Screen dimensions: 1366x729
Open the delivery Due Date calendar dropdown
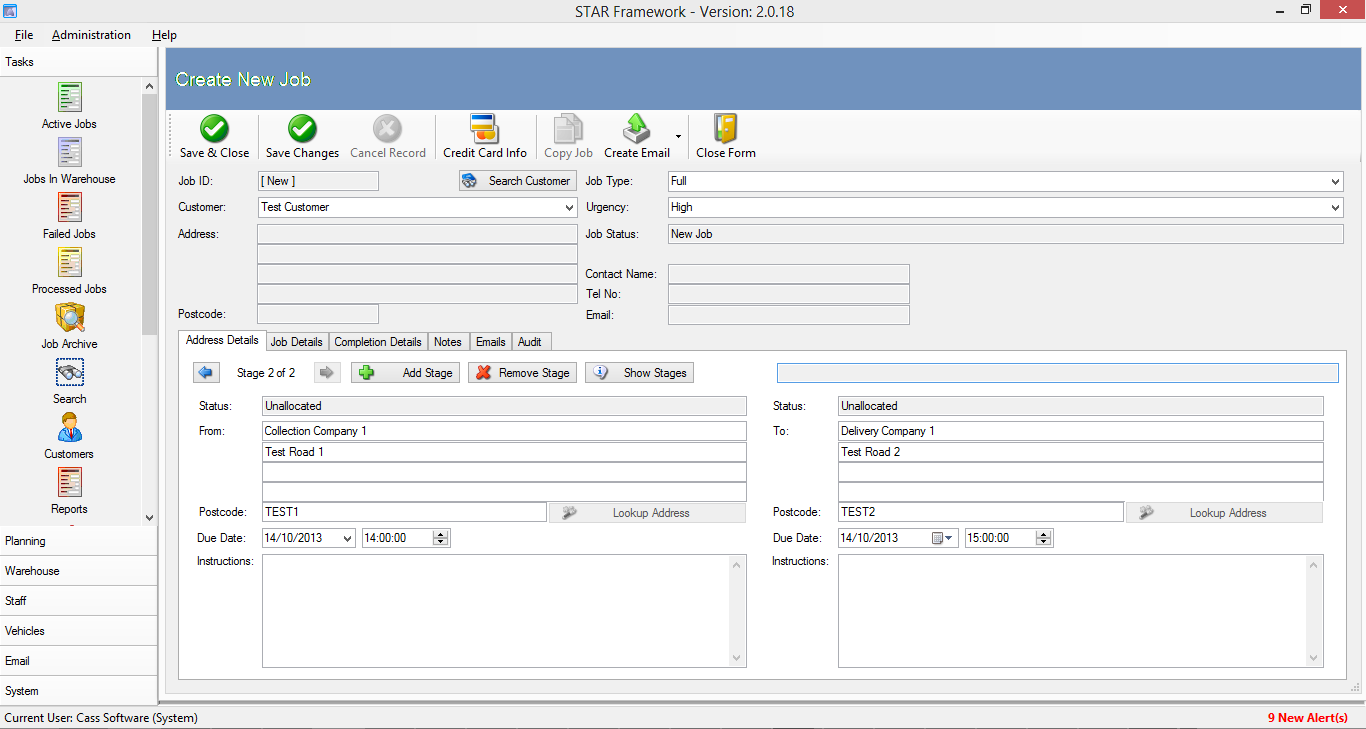[x=943, y=538]
